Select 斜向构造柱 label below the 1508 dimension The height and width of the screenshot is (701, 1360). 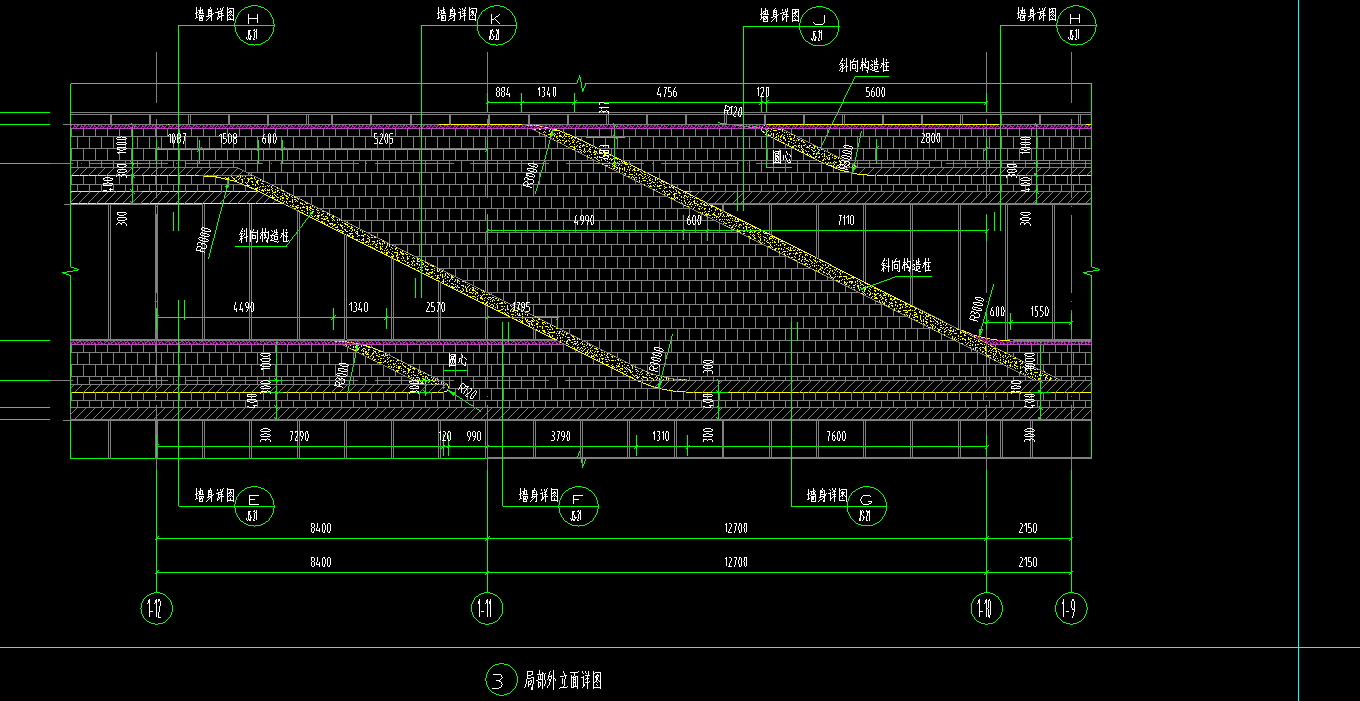263,237
